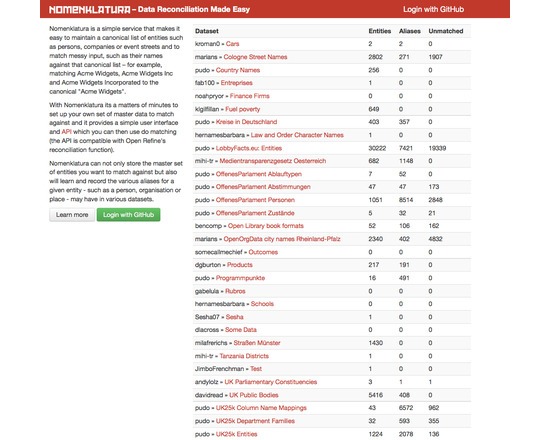This screenshot has width=550, height=440.
Task: Click the Learn more button
Action: point(72,215)
